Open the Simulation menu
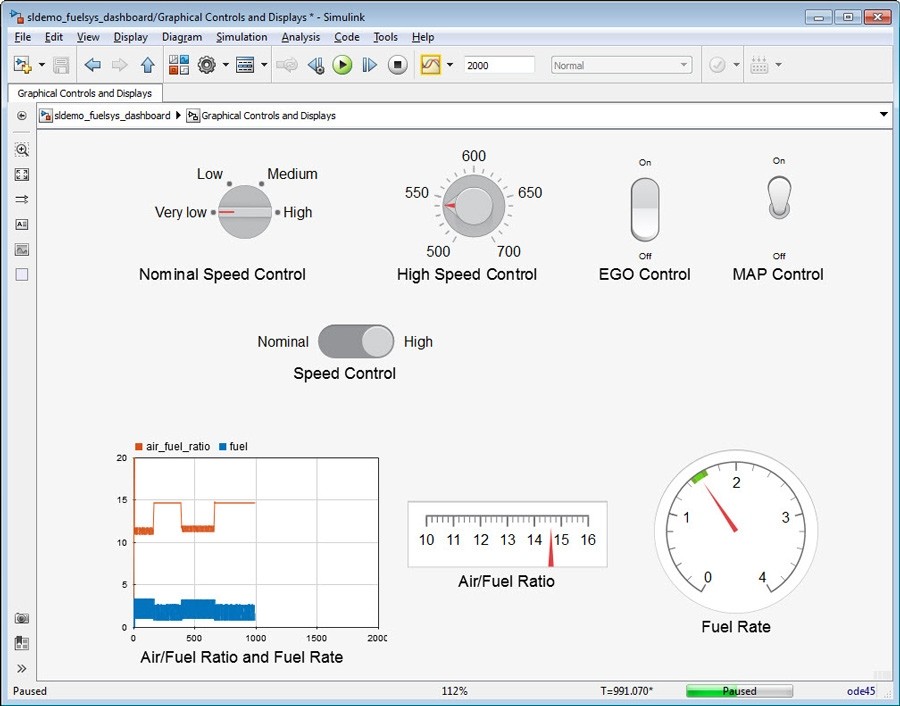This screenshot has height=706, width=900. pos(241,37)
